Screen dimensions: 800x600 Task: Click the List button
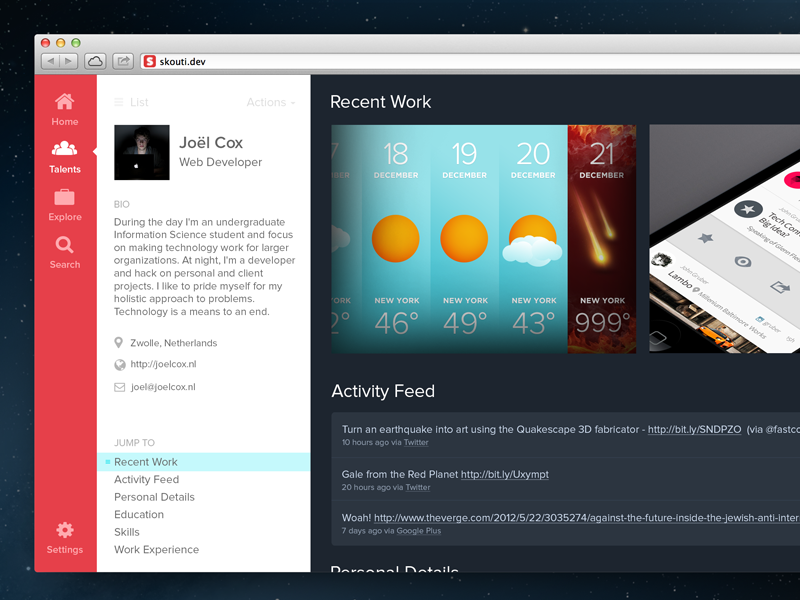(x=131, y=102)
